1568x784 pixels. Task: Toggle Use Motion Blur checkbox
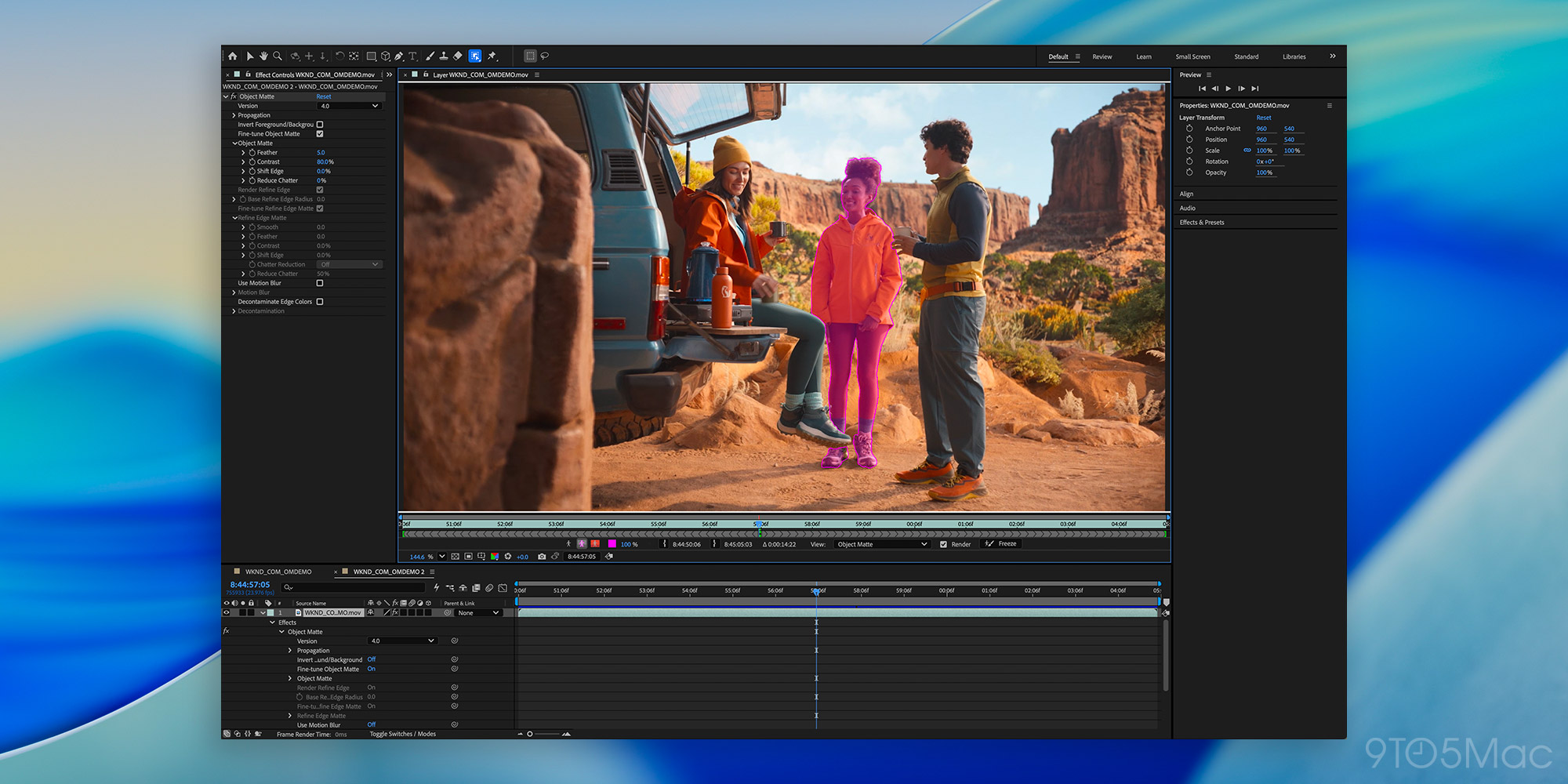pyautogui.click(x=320, y=283)
